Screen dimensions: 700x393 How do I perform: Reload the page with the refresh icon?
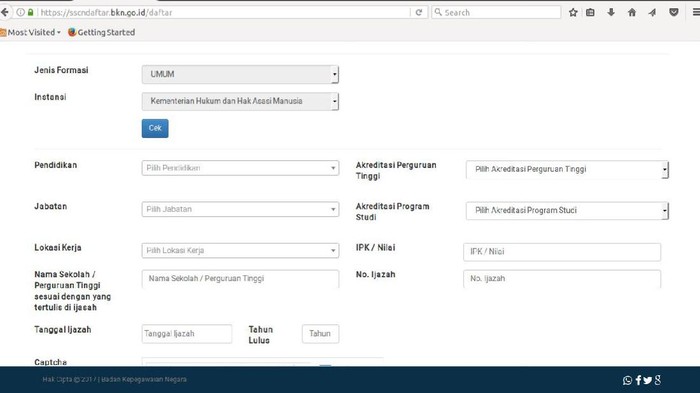tap(419, 13)
